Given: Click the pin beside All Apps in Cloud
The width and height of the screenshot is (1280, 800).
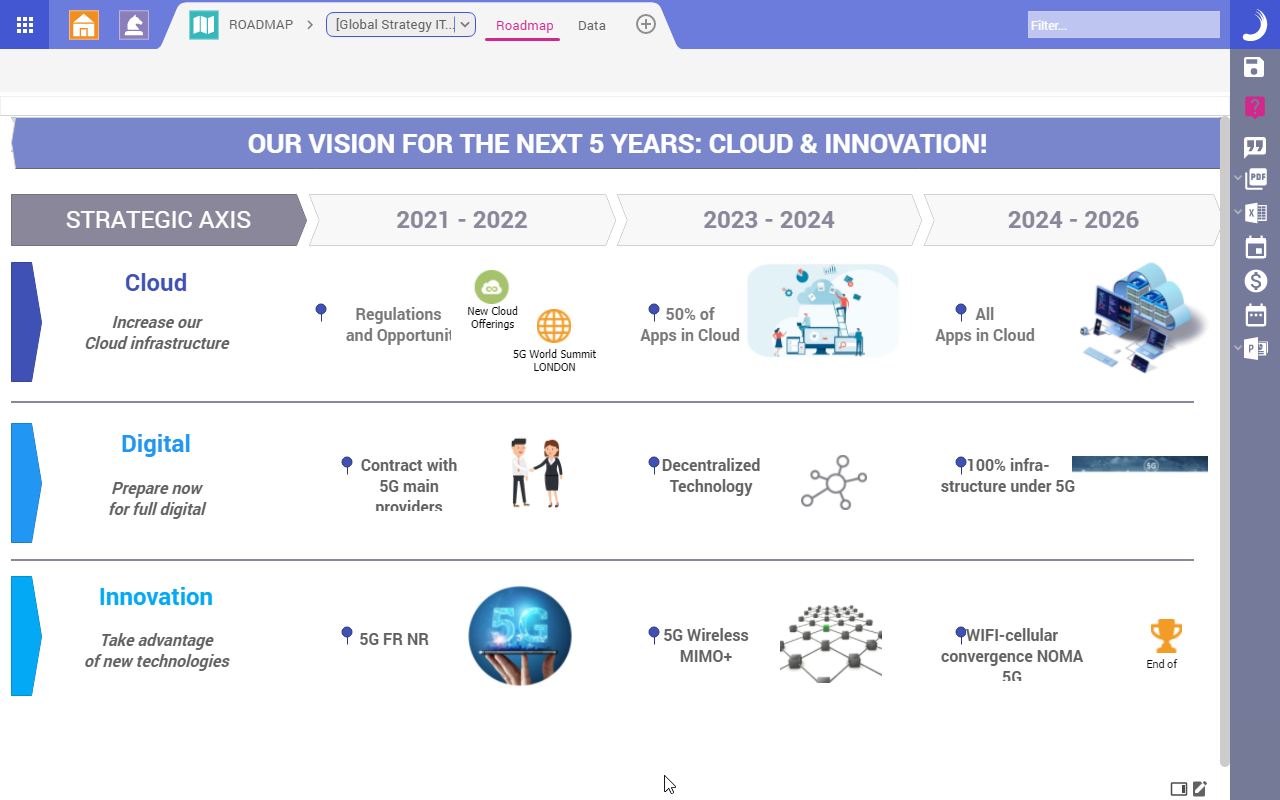Looking at the screenshot, I should [961, 312].
